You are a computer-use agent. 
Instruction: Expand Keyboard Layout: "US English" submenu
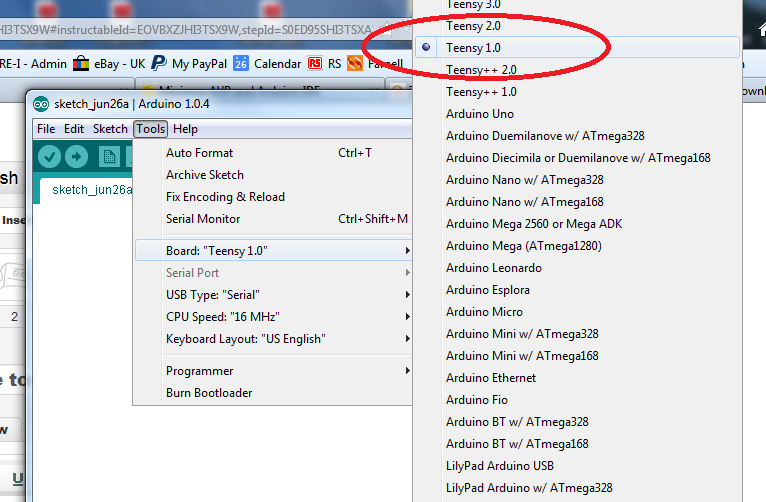pos(272,338)
